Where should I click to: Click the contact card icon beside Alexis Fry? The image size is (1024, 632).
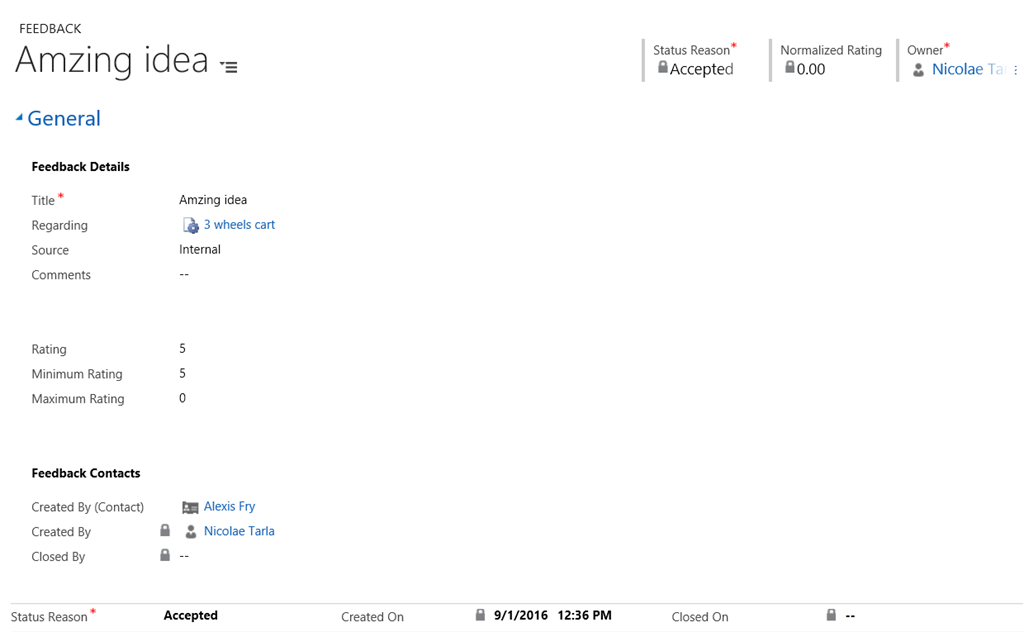[190, 507]
